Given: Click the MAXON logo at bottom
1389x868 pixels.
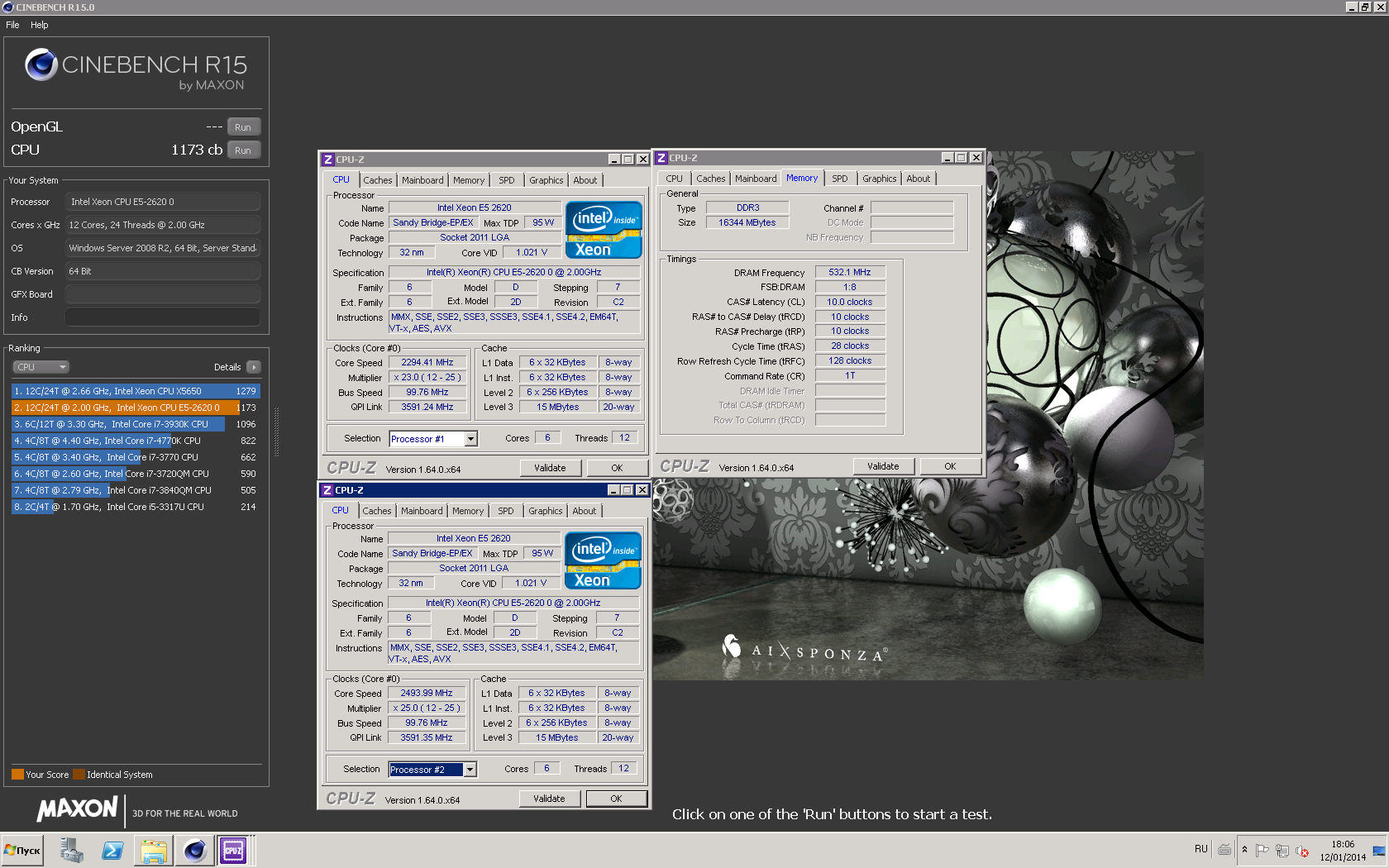Looking at the screenshot, I should [77, 809].
